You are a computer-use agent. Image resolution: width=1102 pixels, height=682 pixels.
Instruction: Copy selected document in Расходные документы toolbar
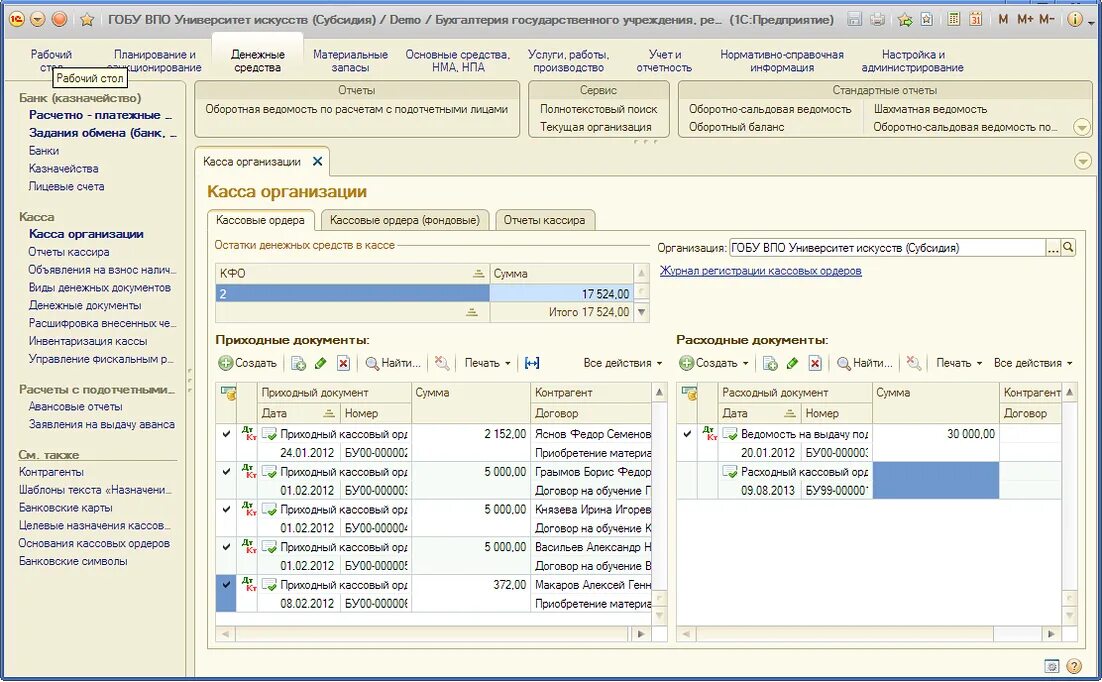pos(770,363)
